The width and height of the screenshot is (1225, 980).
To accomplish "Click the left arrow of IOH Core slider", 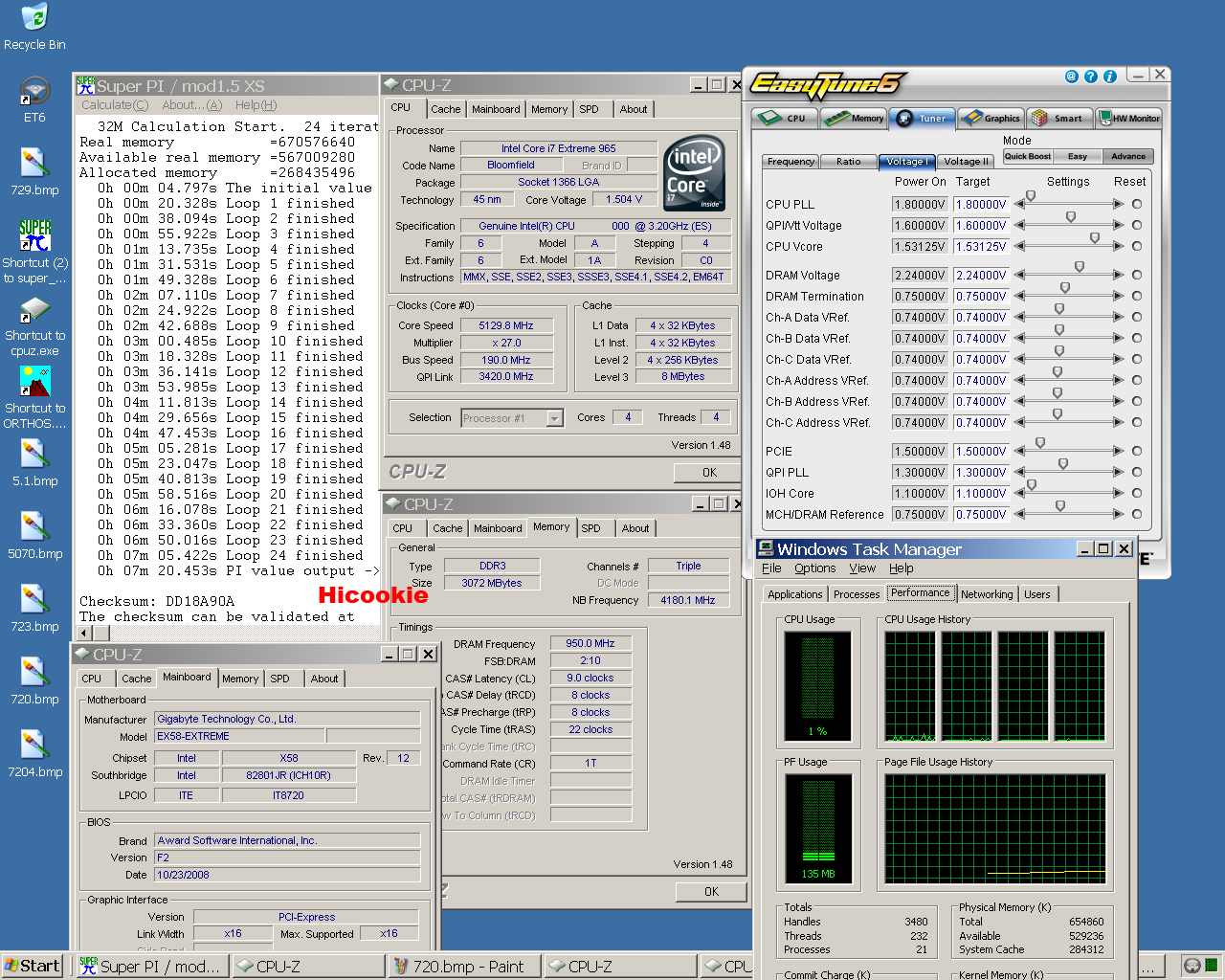I will [x=1020, y=493].
